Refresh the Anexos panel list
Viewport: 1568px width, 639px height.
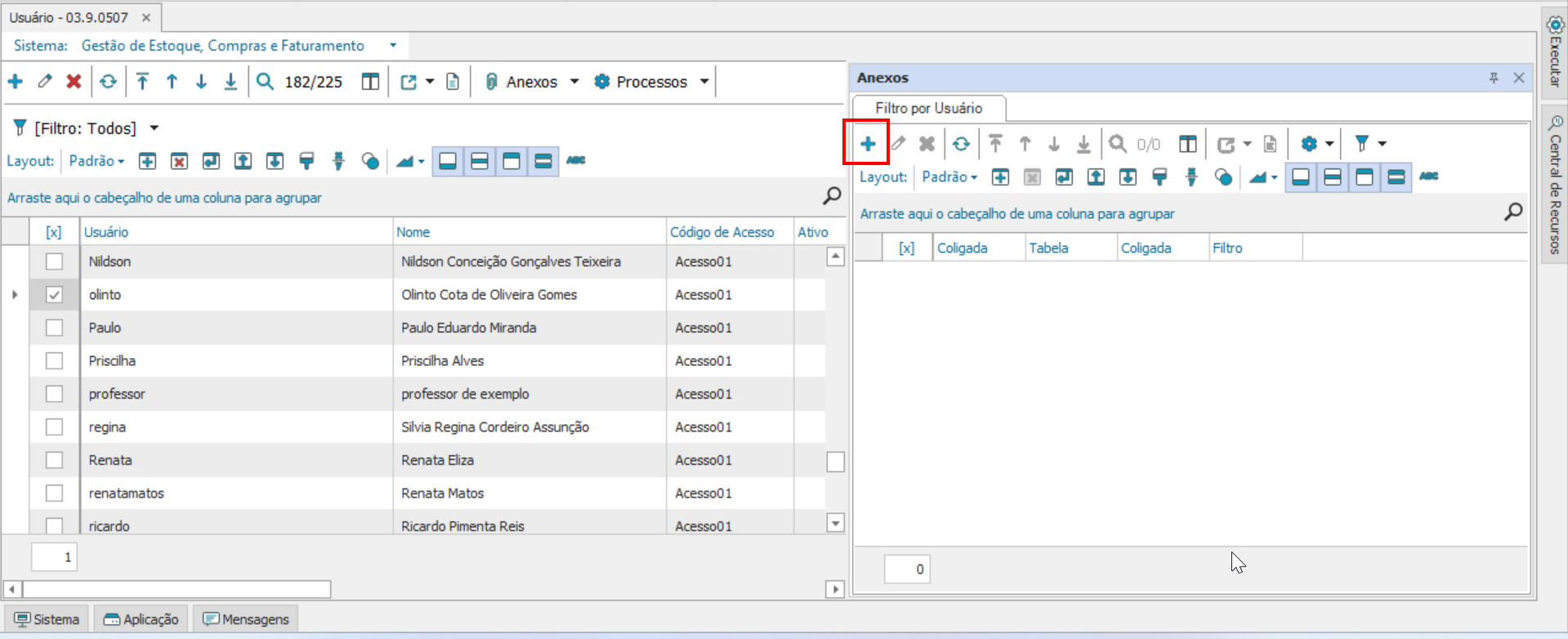click(x=961, y=144)
